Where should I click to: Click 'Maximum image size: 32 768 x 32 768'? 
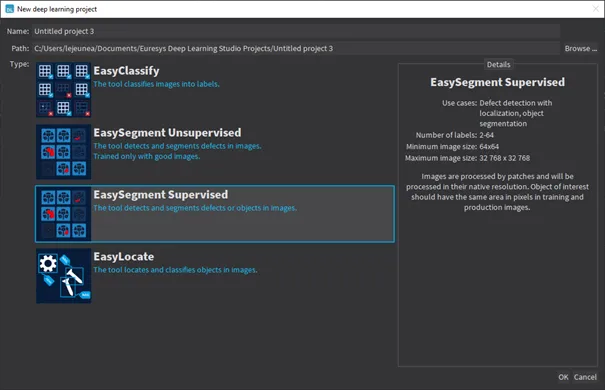tap(467, 158)
